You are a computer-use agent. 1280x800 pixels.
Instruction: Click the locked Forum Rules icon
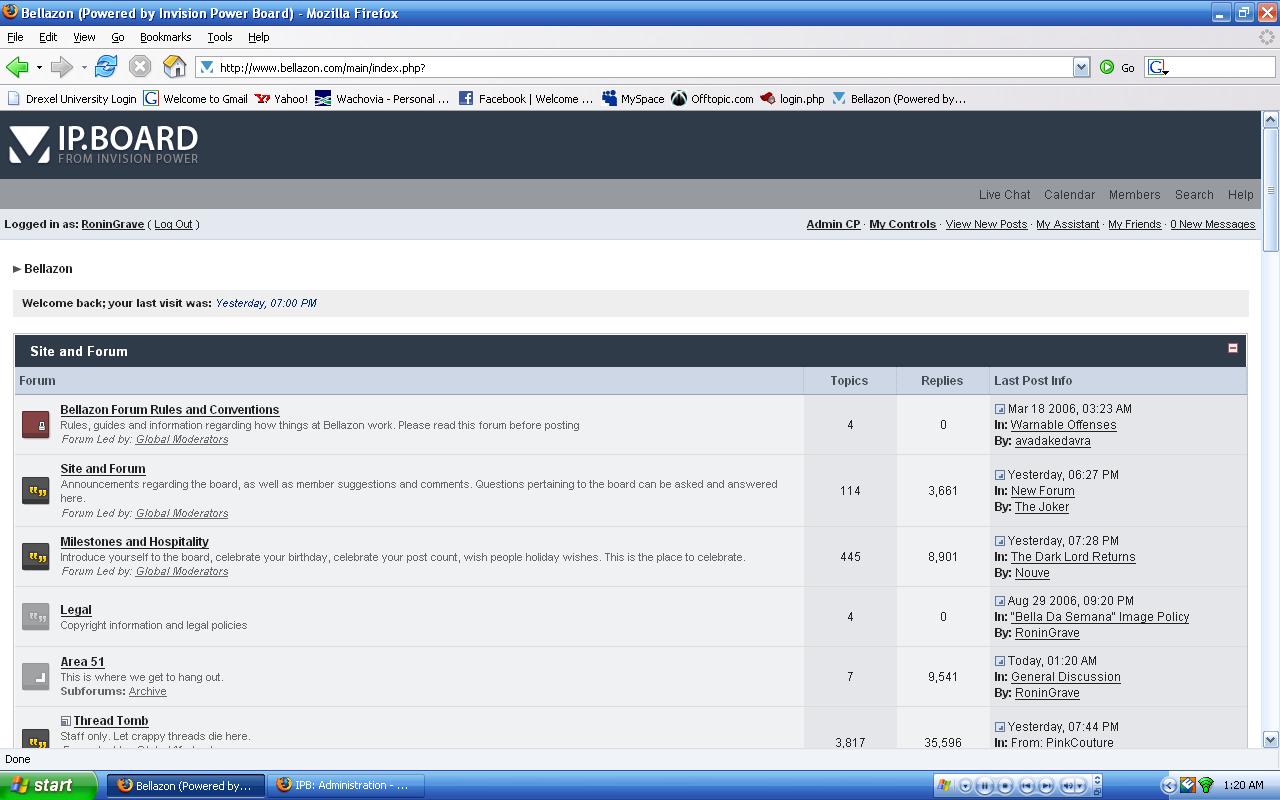pos(36,425)
